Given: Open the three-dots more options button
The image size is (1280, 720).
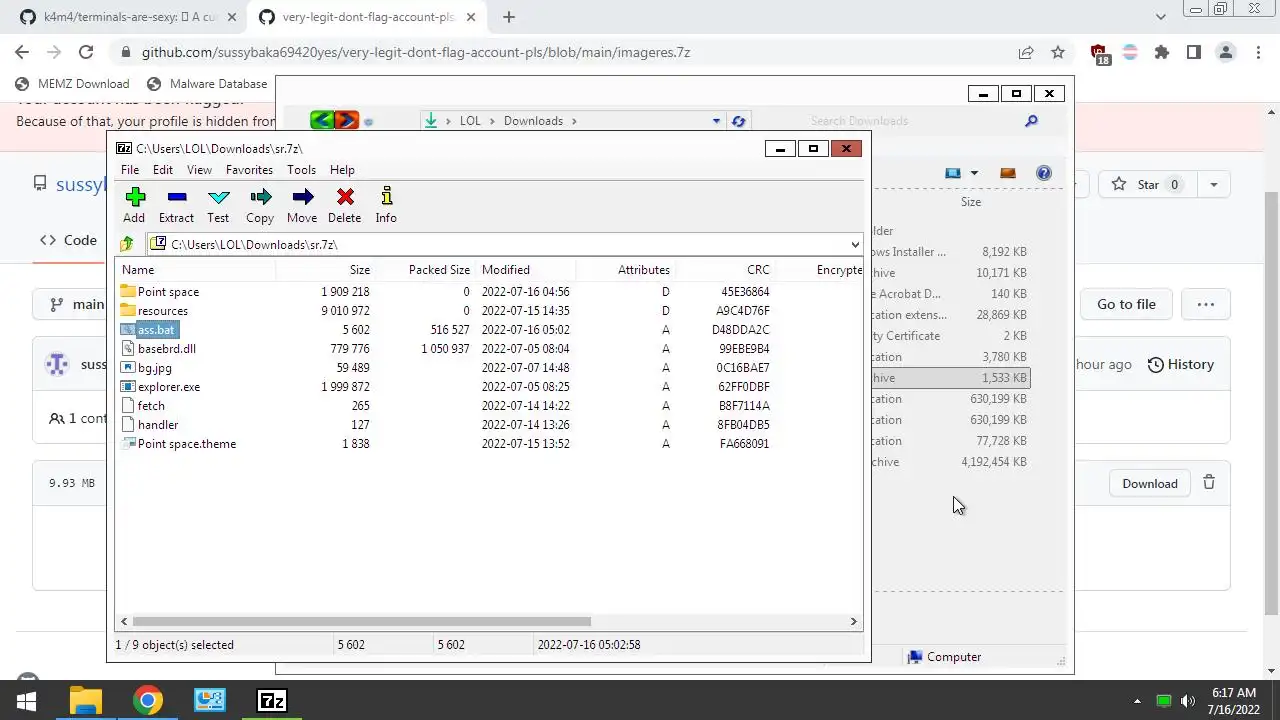Looking at the screenshot, I should click(x=1206, y=304).
